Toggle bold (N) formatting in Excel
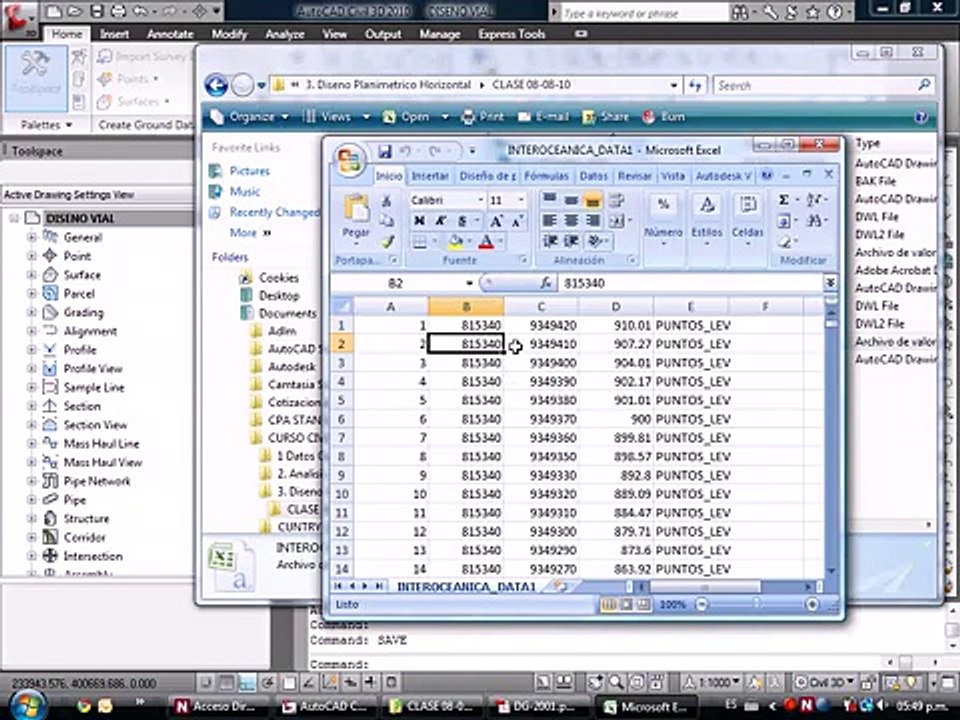This screenshot has height=720, width=960. (419, 220)
